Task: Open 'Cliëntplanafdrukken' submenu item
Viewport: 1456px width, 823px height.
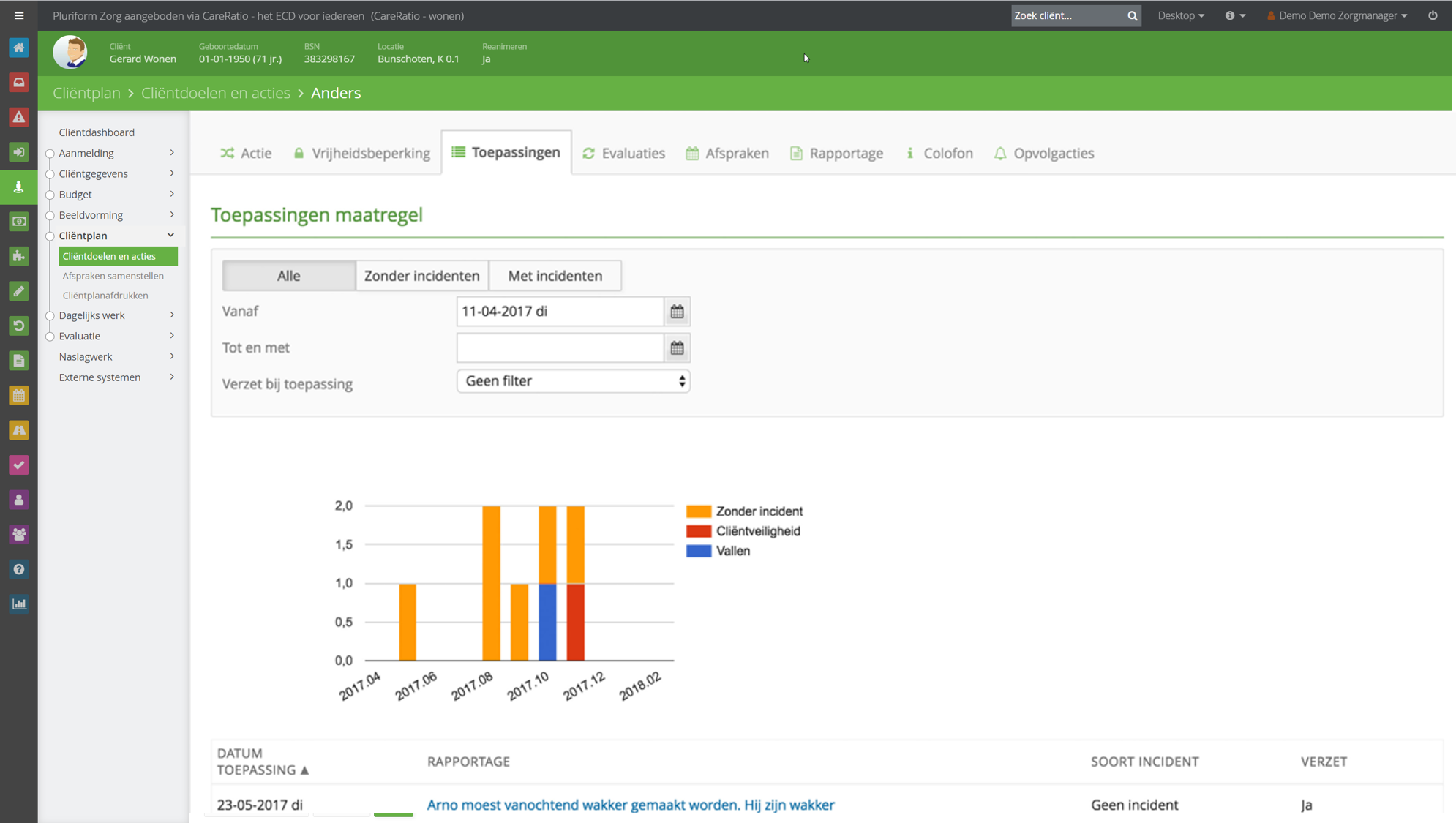Action: click(x=105, y=296)
